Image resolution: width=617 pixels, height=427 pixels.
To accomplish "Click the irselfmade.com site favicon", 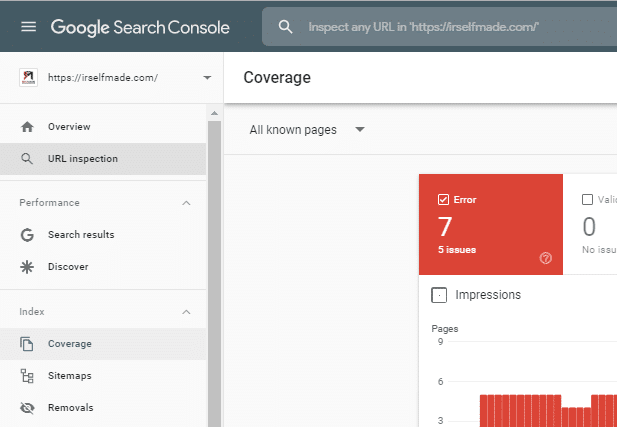I will (28, 78).
